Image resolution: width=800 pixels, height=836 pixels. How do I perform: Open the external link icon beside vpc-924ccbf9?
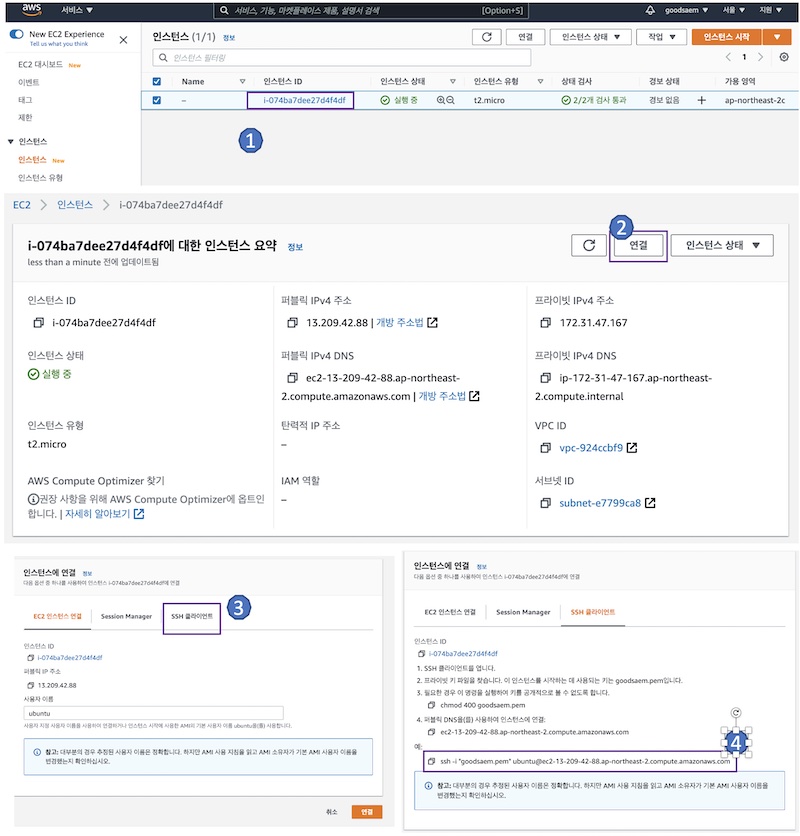coord(632,448)
